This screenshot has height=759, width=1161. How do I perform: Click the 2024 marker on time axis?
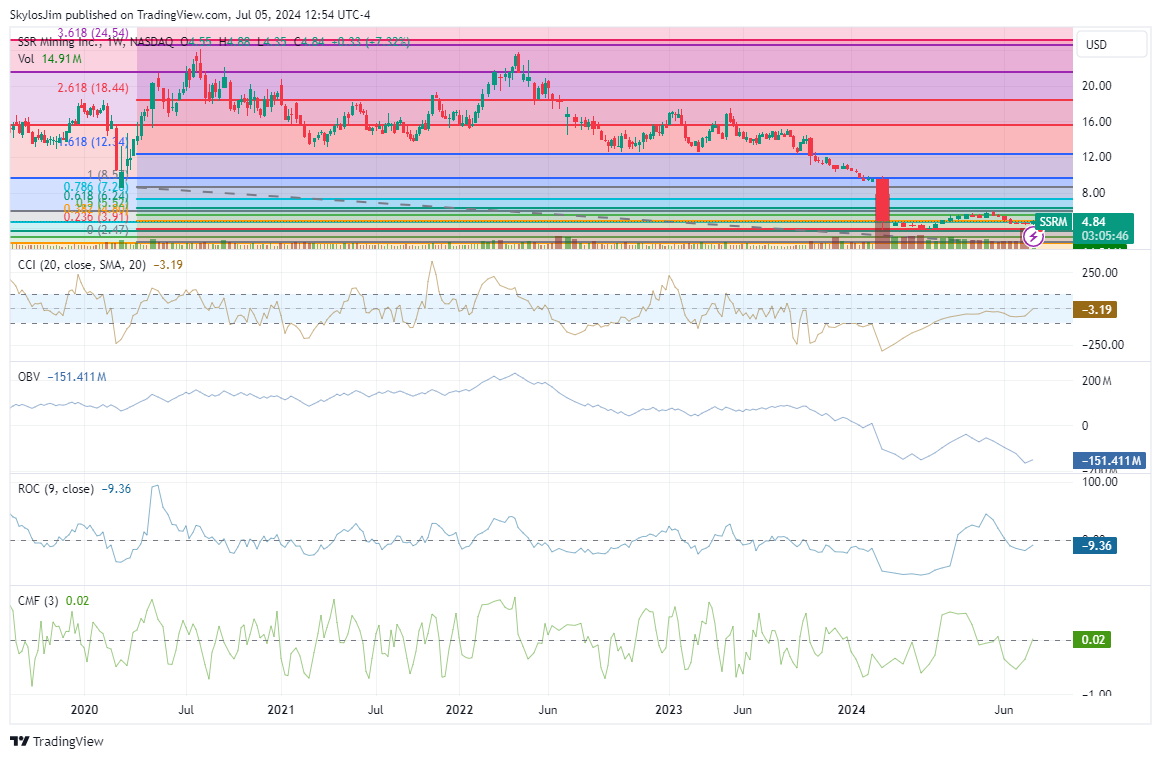852,710
